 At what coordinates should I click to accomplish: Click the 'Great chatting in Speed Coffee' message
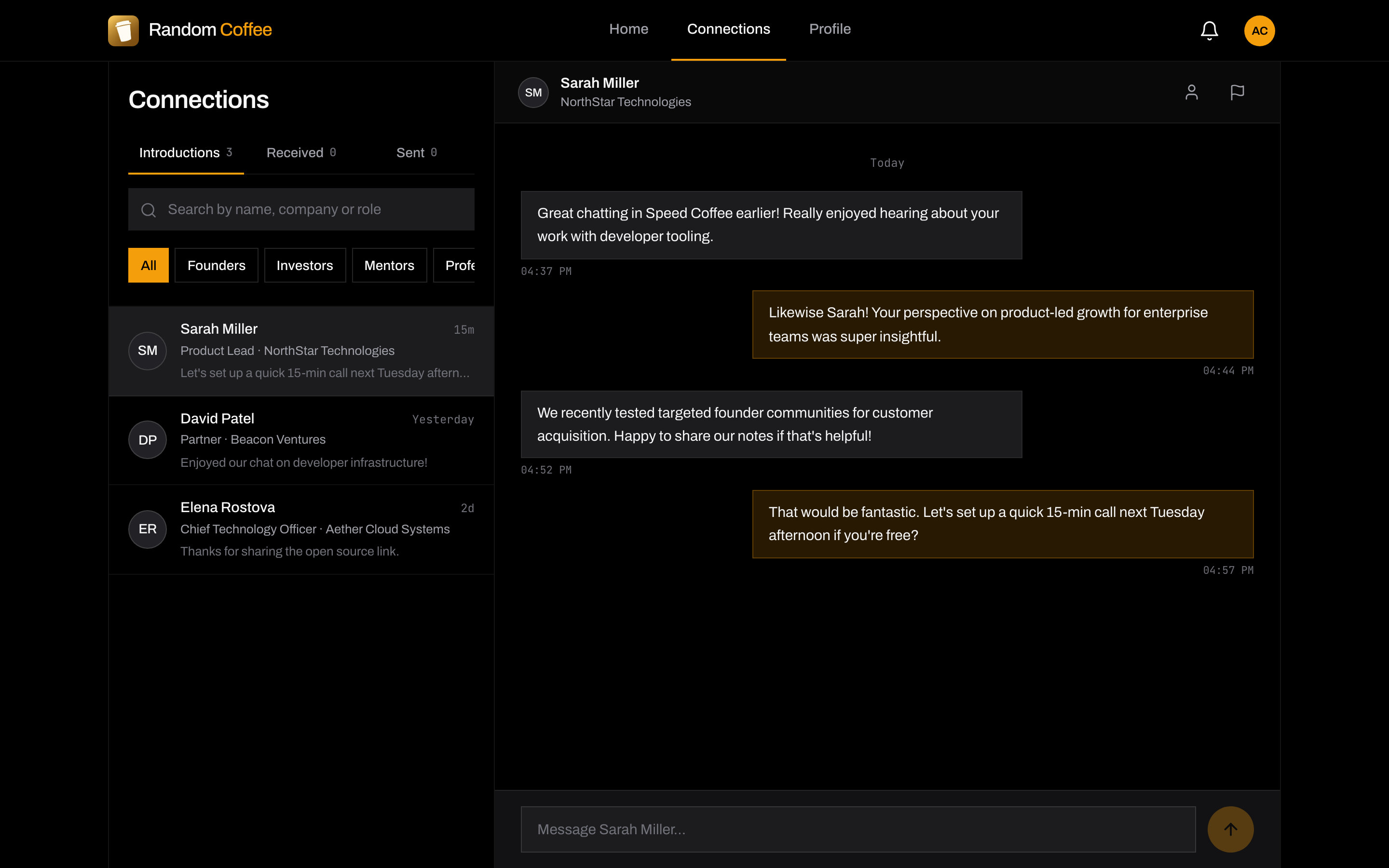tap(771, 225)
